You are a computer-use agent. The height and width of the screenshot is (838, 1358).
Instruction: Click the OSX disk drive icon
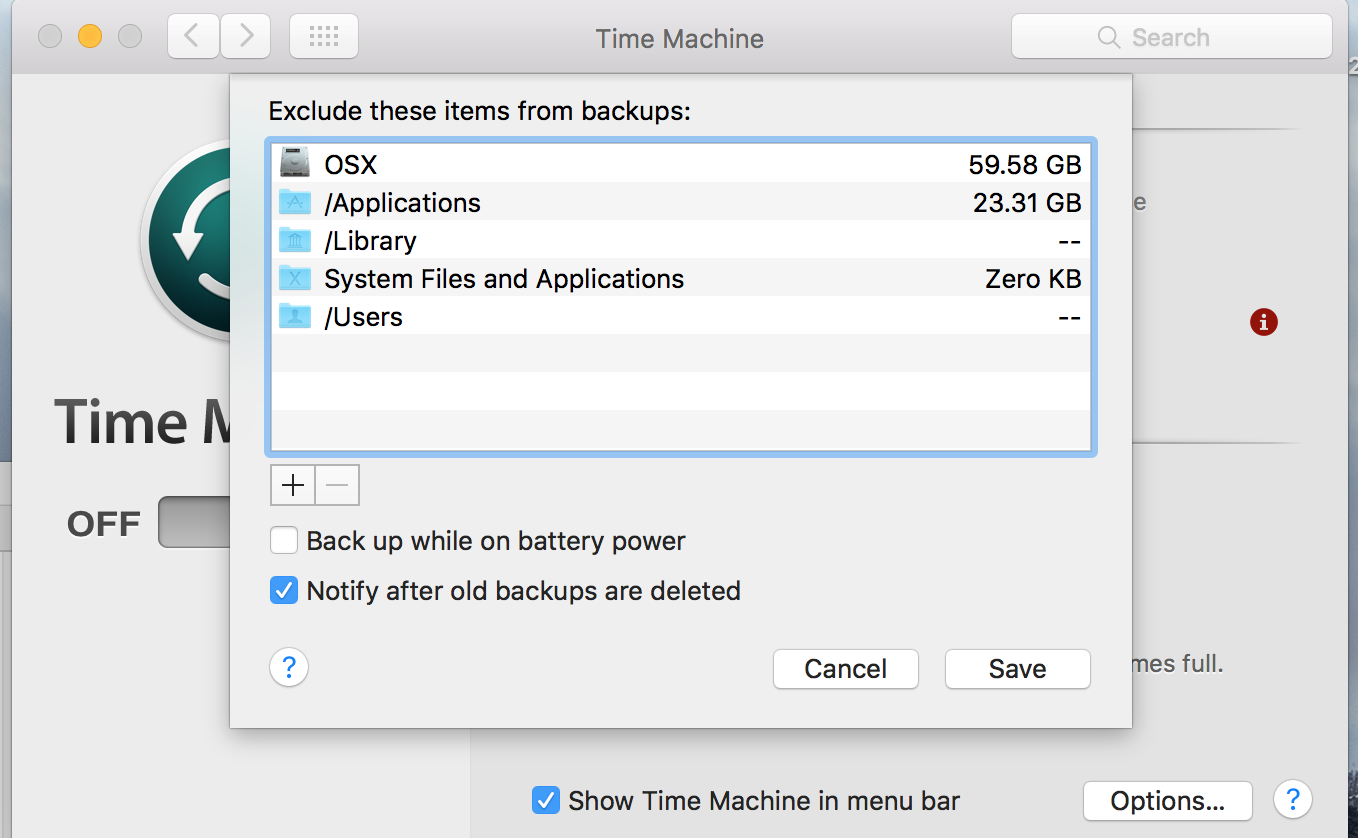tap(294, 163)
